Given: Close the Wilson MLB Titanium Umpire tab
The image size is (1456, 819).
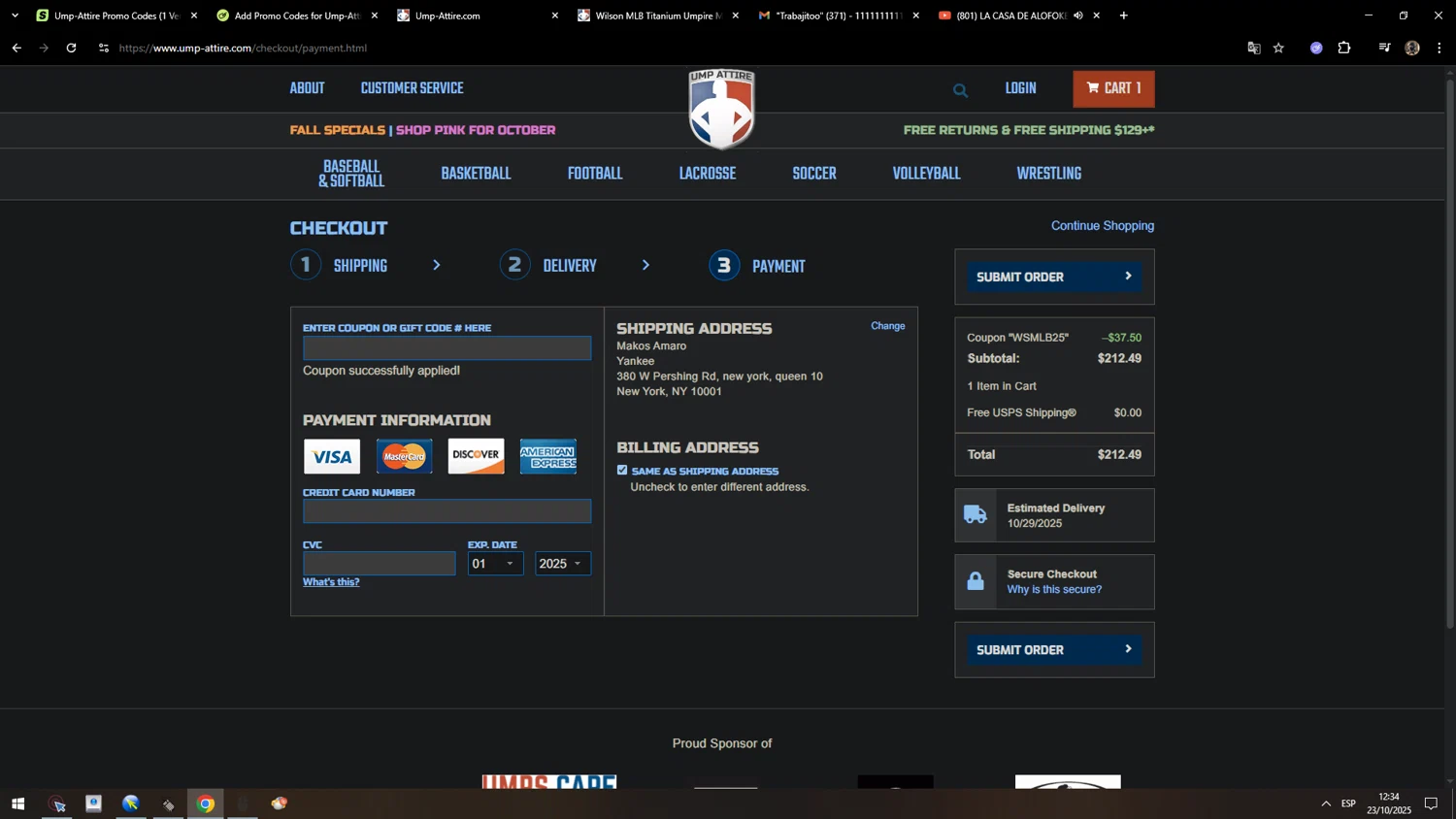Looking at the screenshot, I should click(x=735, y=16).
